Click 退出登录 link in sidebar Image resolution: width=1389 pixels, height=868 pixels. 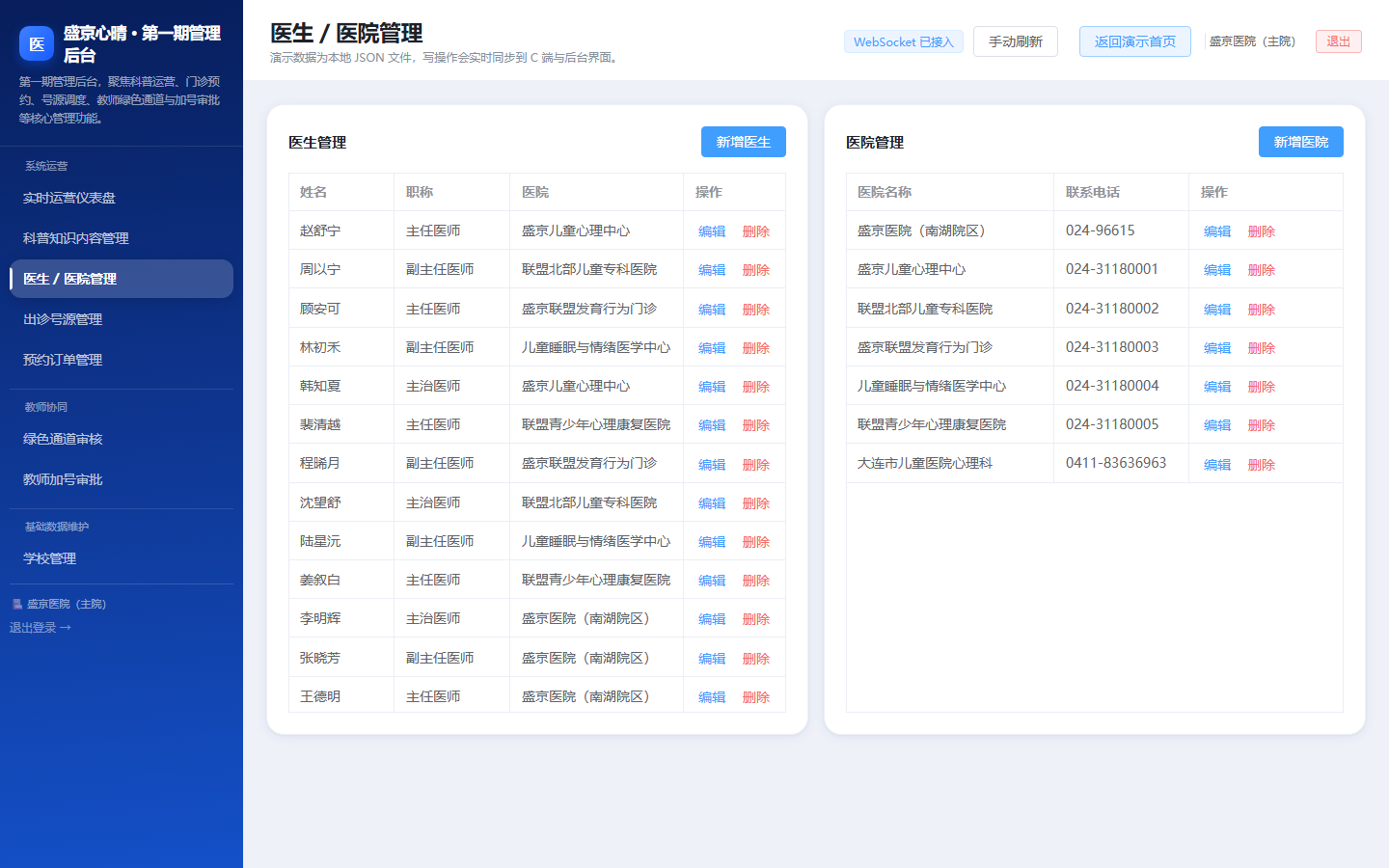[x=41, y=628]
